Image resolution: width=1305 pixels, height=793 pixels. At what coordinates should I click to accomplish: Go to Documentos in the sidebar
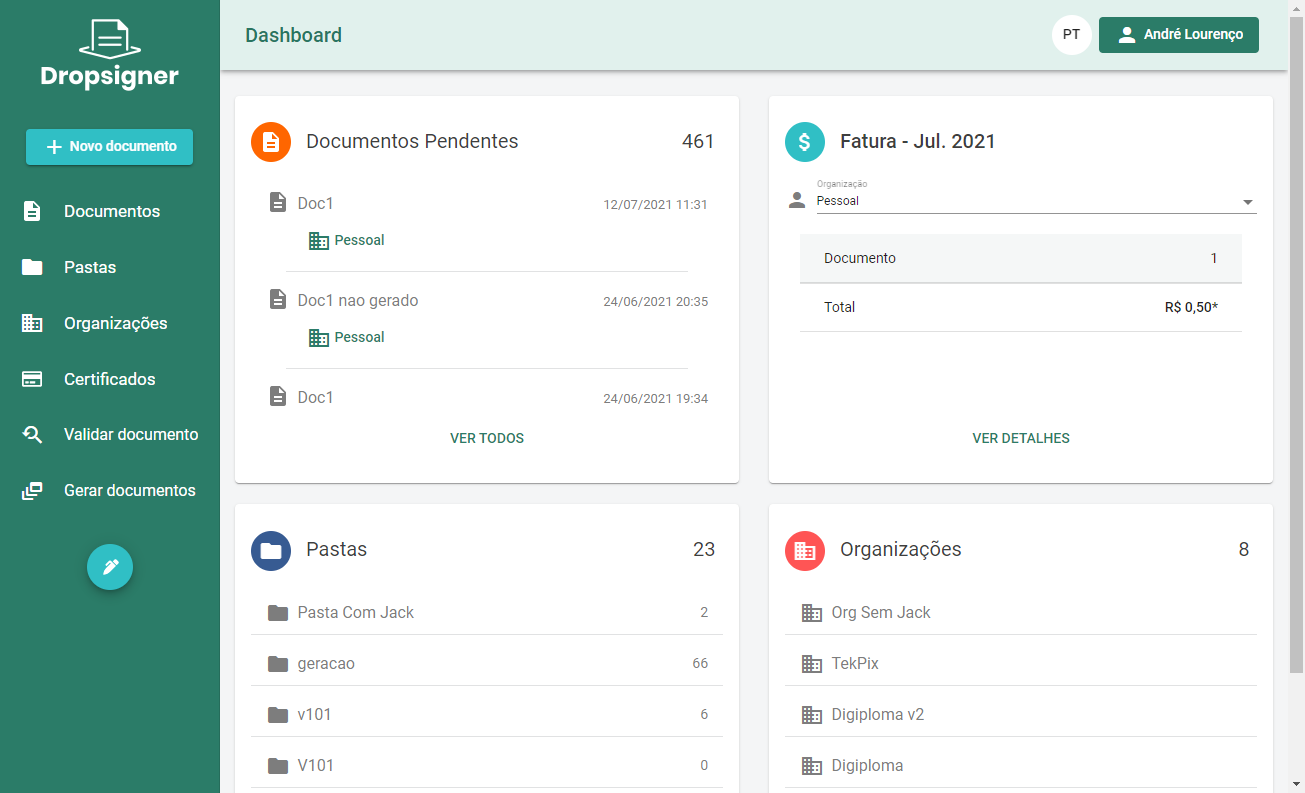110,211
